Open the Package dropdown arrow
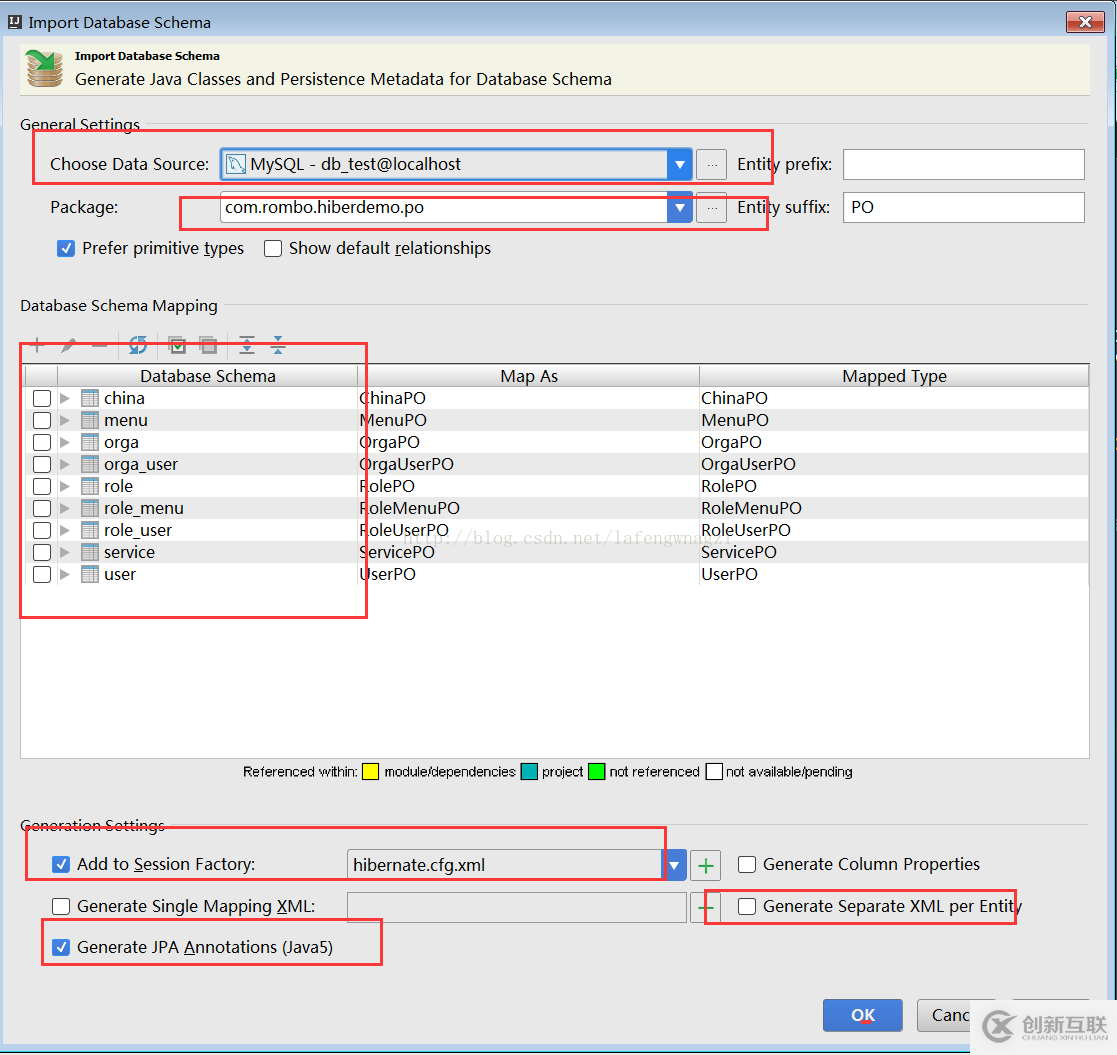The height and width of the screenshot is (1055, 1117). [x=680, y=208]
